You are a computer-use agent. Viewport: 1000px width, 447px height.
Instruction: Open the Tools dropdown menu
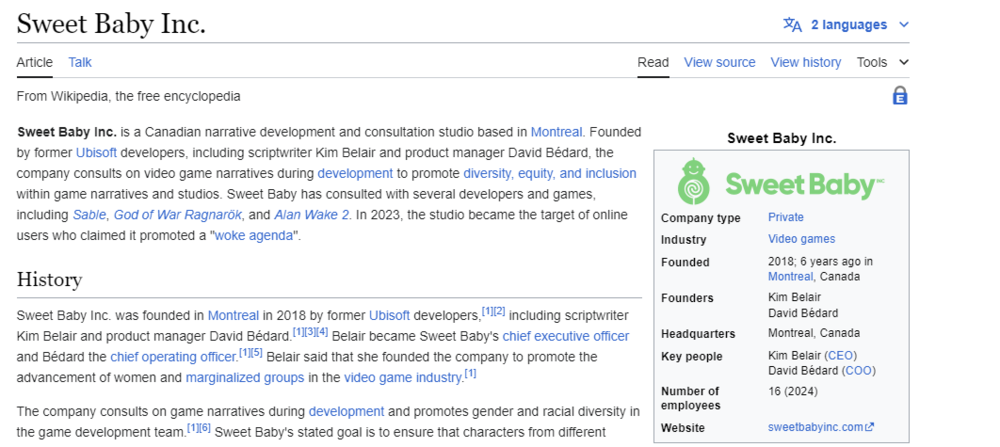pos(882,62)
